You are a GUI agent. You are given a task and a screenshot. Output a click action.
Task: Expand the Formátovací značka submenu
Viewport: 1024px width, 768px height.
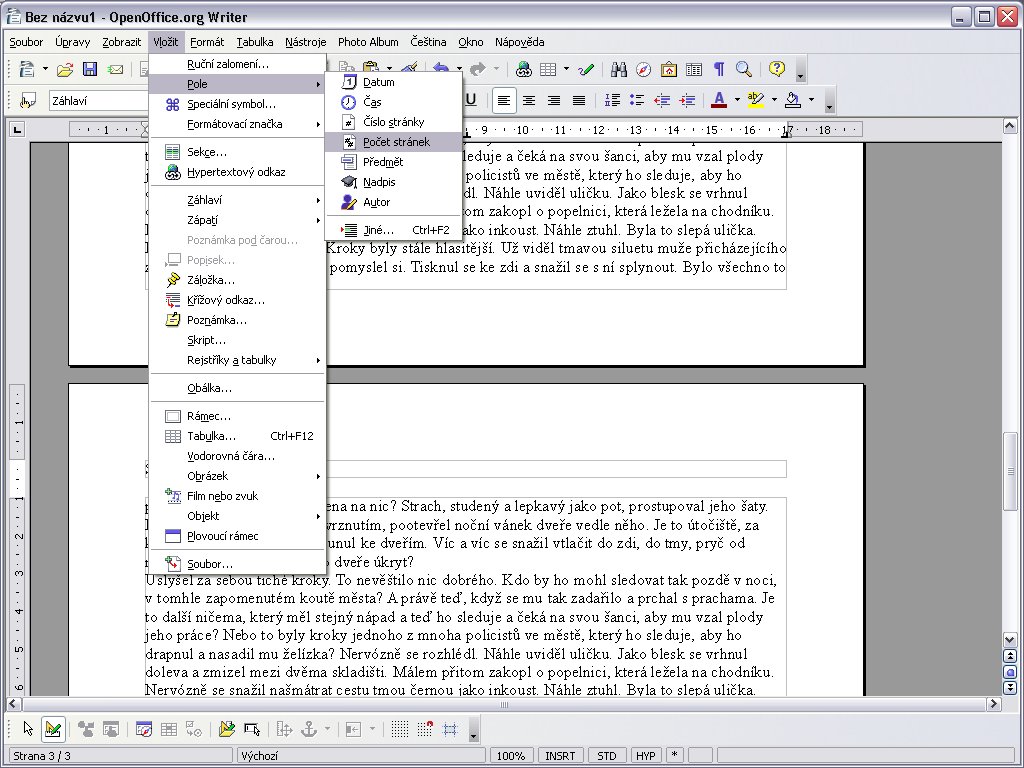click(238, 124)
